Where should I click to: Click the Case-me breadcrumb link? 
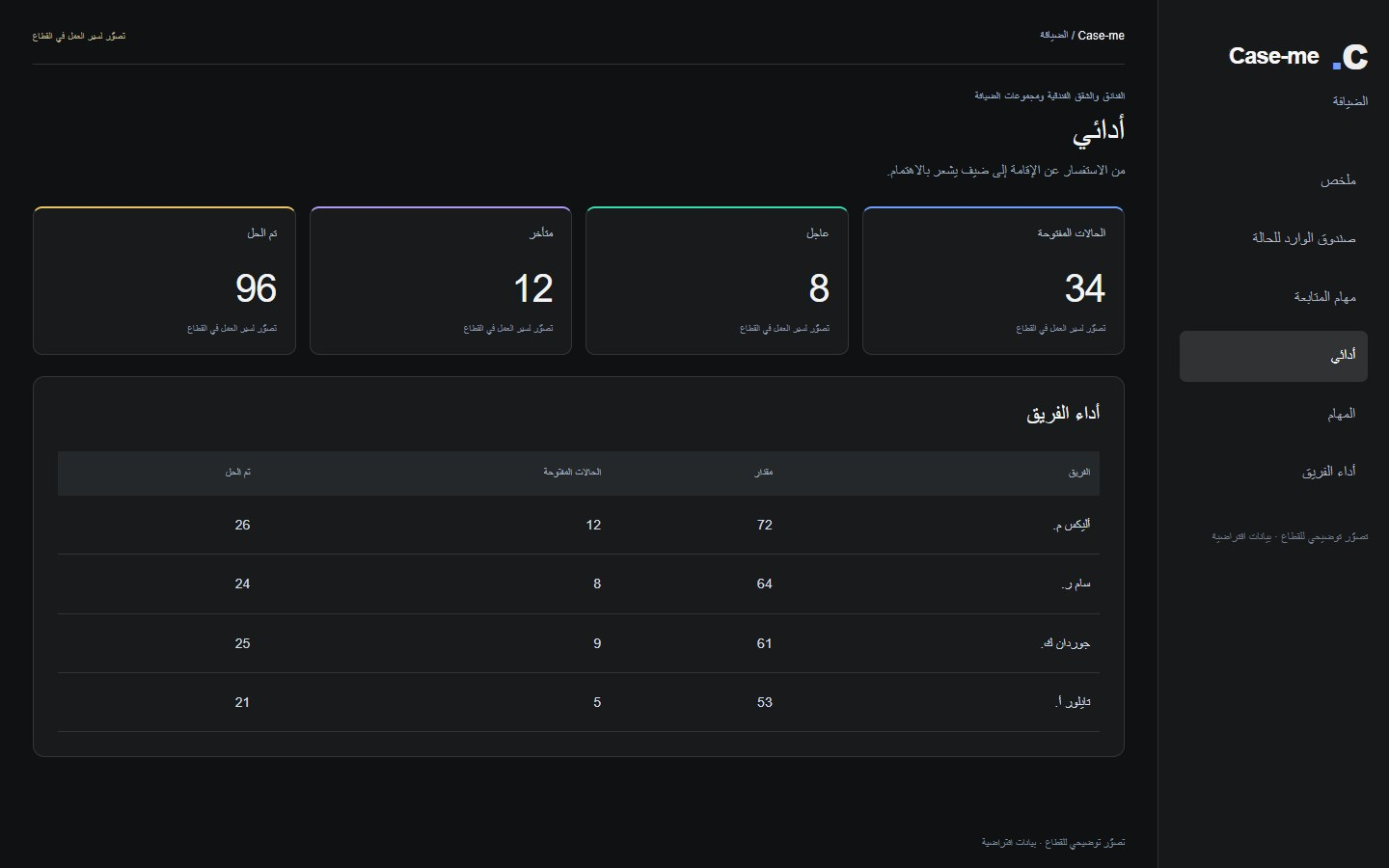pyautogui.click(x=1101, y=36)
